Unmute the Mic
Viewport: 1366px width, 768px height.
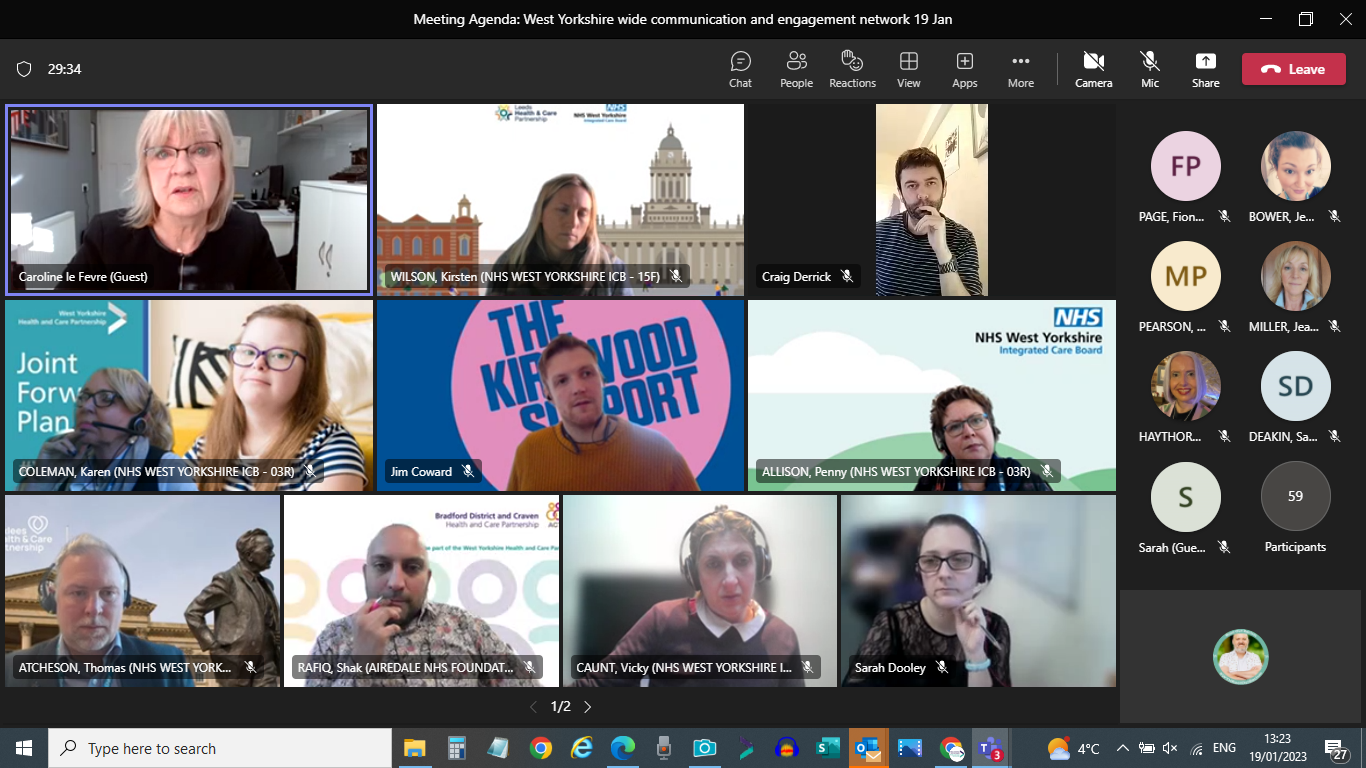[x=1150, y=69]
